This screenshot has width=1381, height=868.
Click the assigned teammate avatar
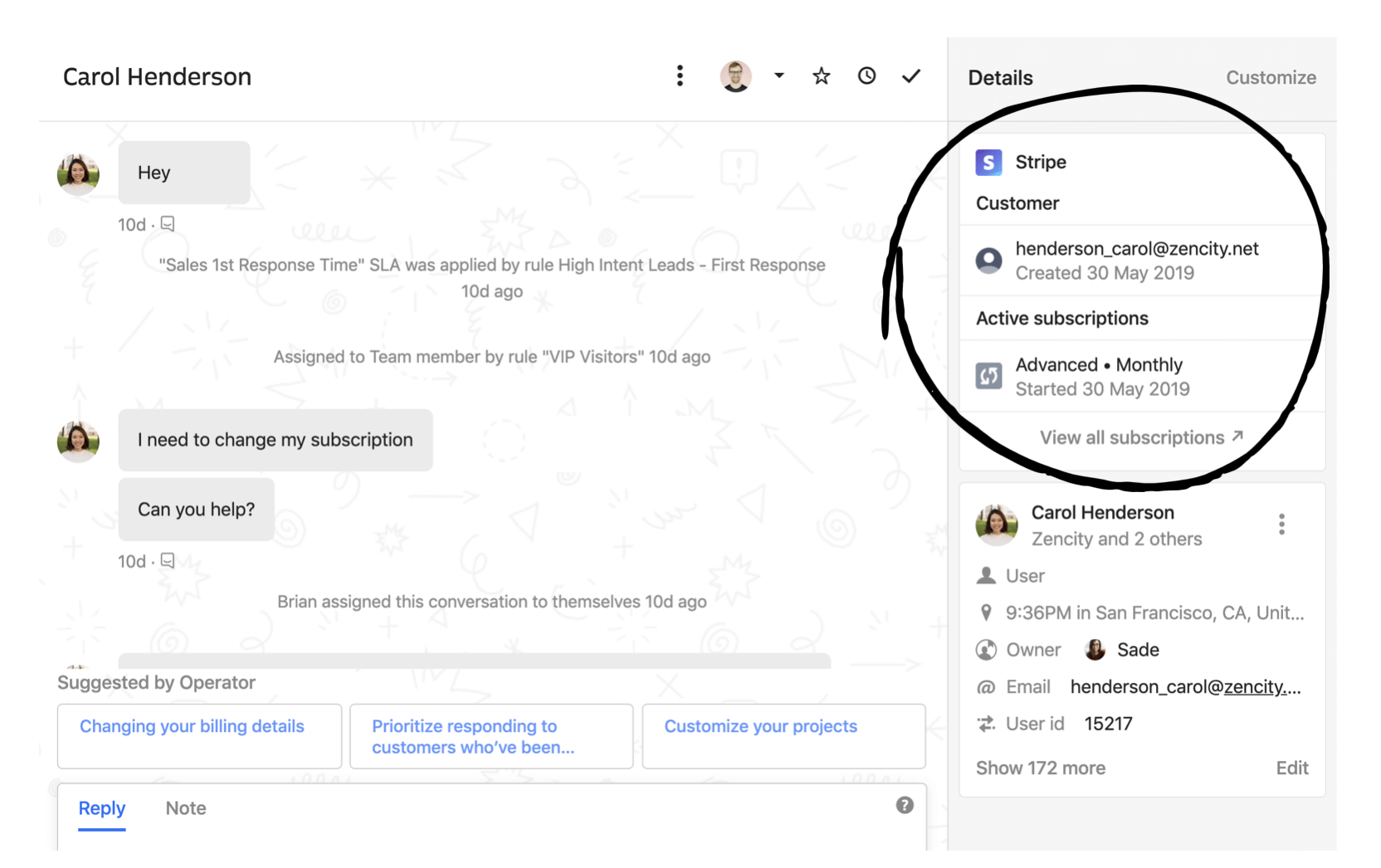735,76
